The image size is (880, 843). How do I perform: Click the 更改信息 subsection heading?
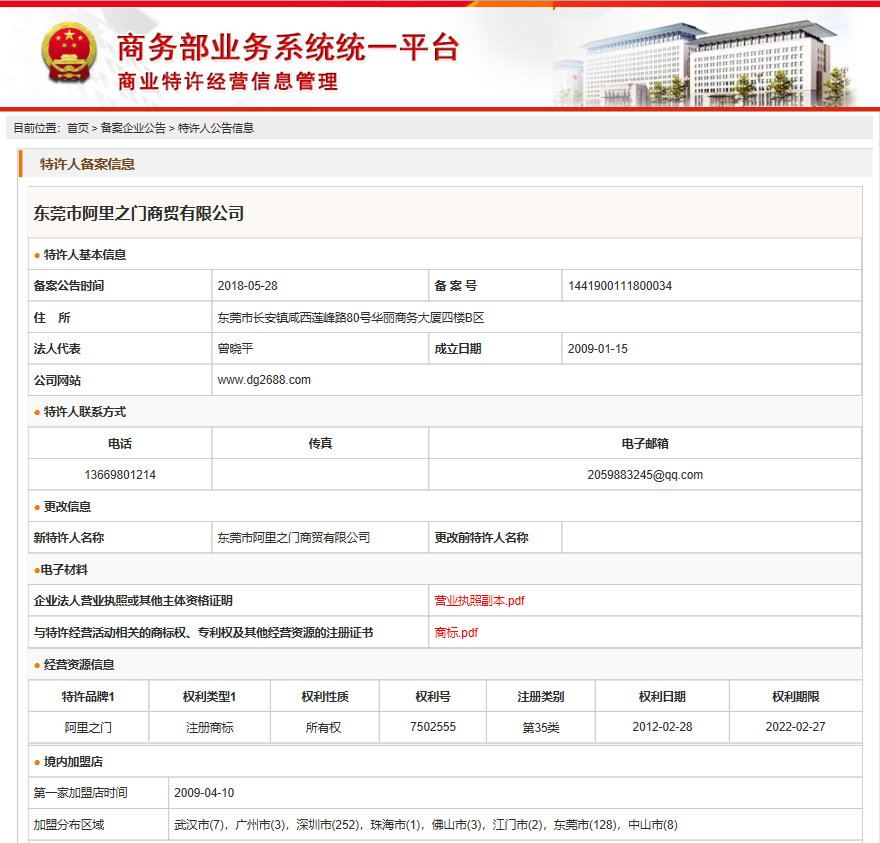pos(67,507)
